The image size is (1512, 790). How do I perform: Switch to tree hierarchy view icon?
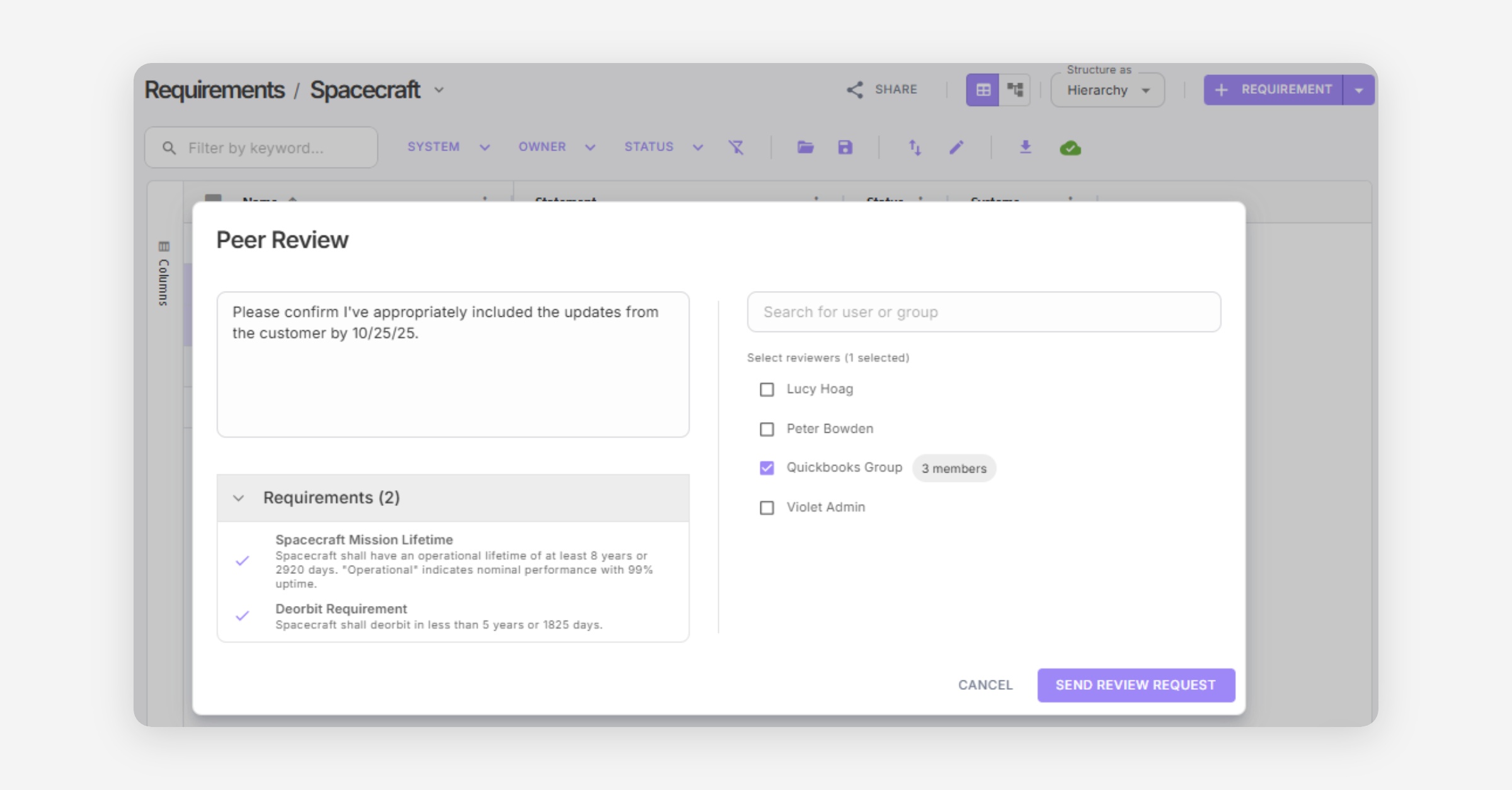(x=1015, y=90)
